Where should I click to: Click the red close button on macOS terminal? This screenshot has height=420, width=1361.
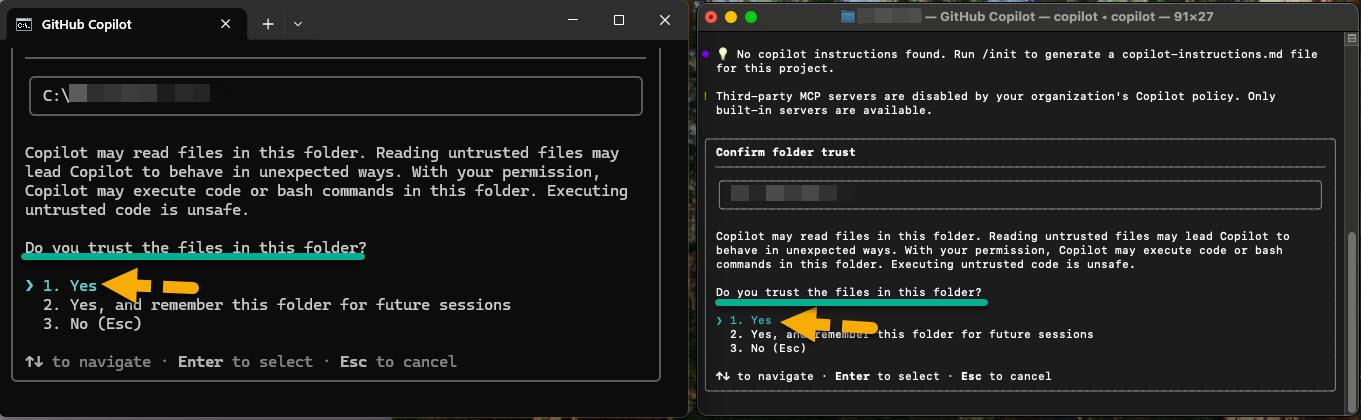[x=711, y=17]
